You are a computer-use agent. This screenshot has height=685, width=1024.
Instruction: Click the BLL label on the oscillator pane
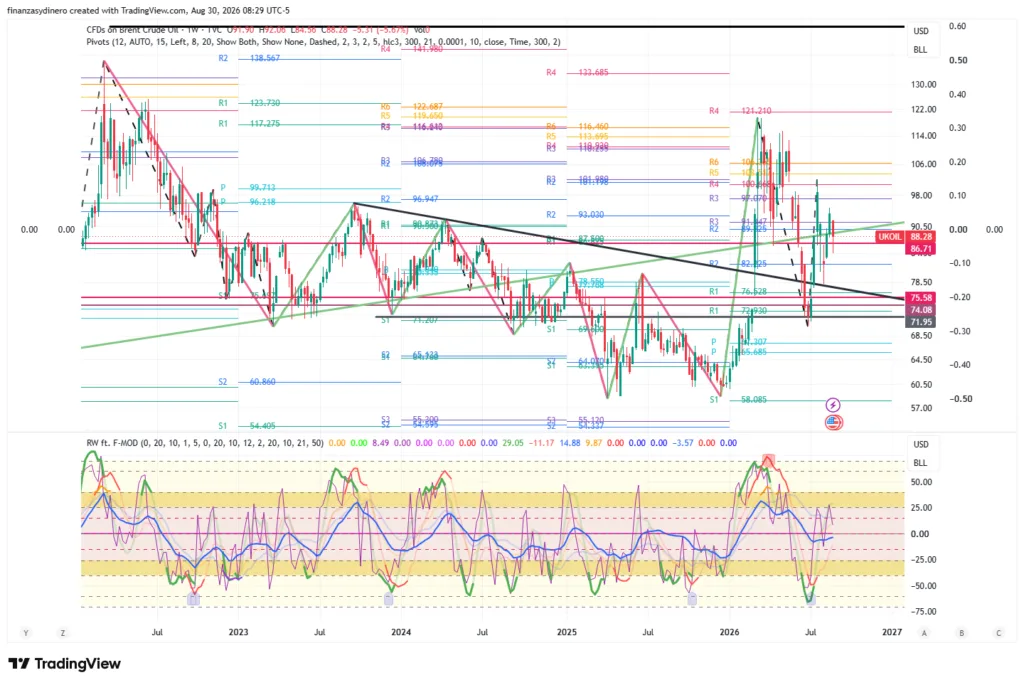pos(921,463)
